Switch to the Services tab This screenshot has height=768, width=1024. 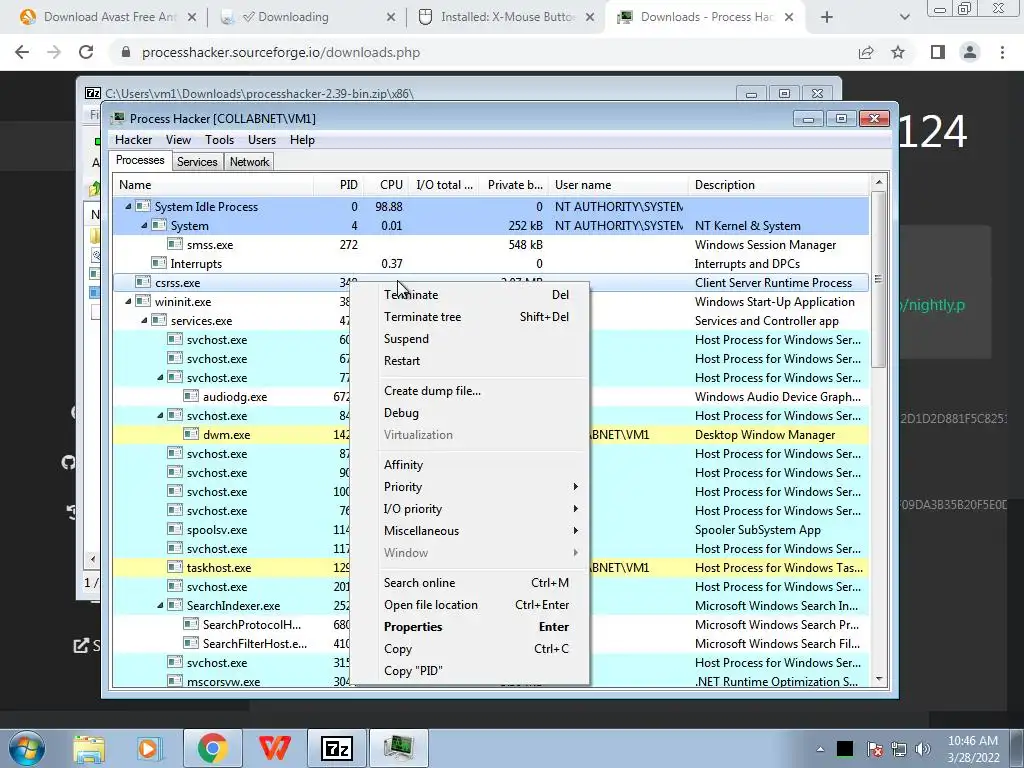click(197, 162)
